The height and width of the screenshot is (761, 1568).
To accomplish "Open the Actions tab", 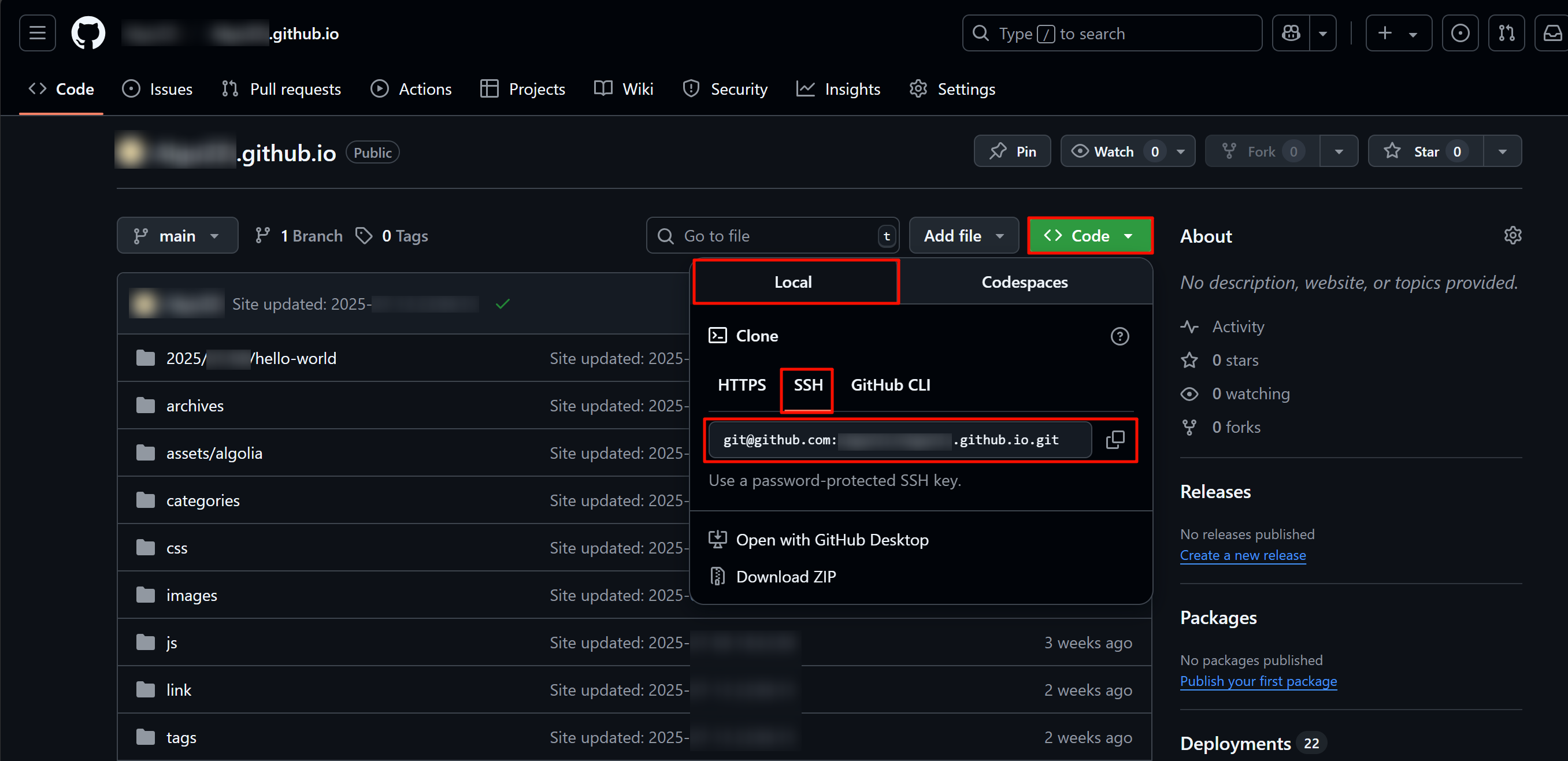I will [x=411, y=89].
